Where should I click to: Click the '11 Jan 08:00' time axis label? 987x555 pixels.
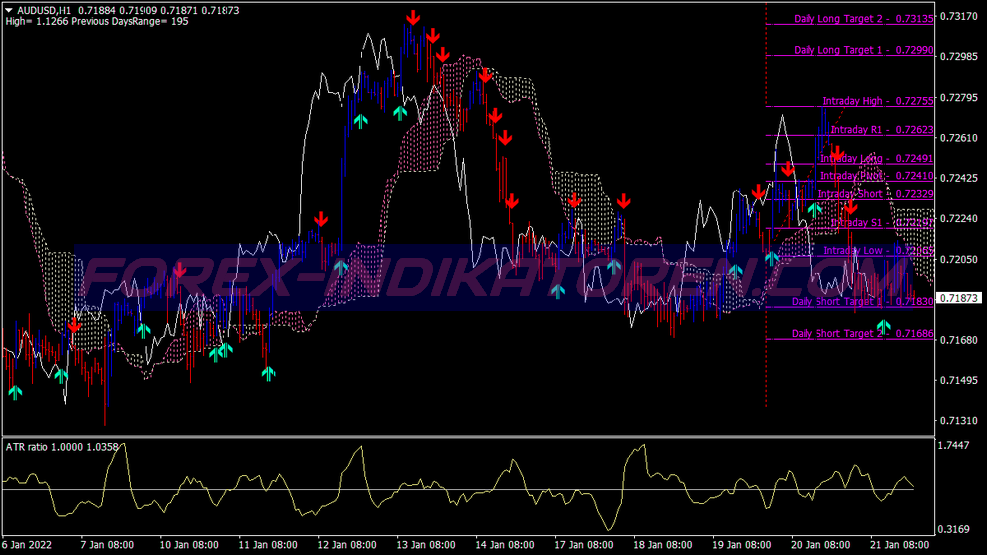point(268,545)
